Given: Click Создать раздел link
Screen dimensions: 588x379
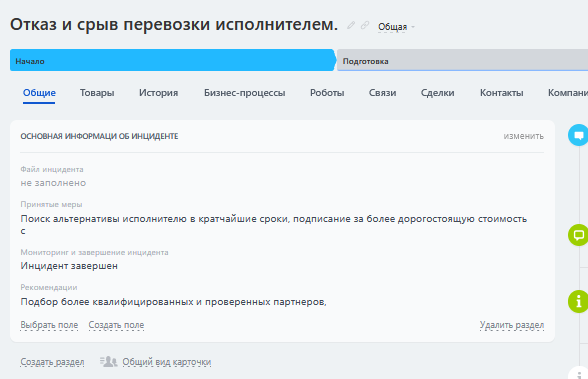Looking at the screenshot, I should coord(52,362).
